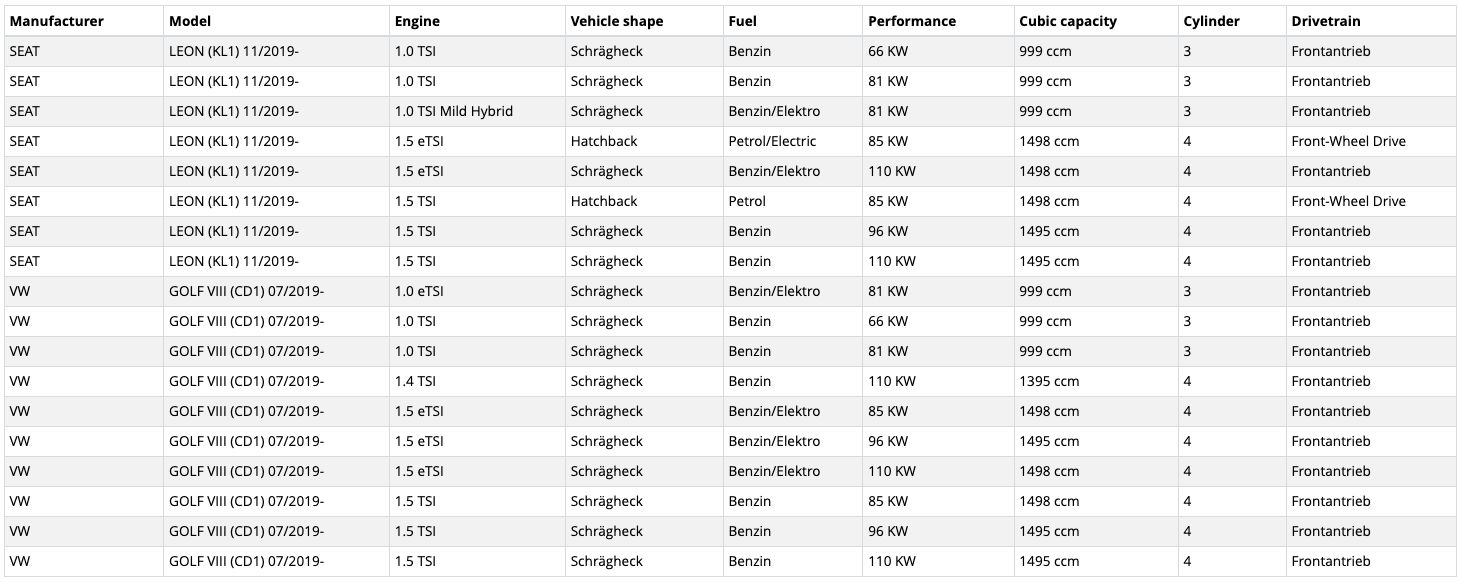Click the 1.5 TSI engine cell in the Hatchback row
Image resolution: width=1459 pixels, height=583 pixels.
(x=415, y=201)
